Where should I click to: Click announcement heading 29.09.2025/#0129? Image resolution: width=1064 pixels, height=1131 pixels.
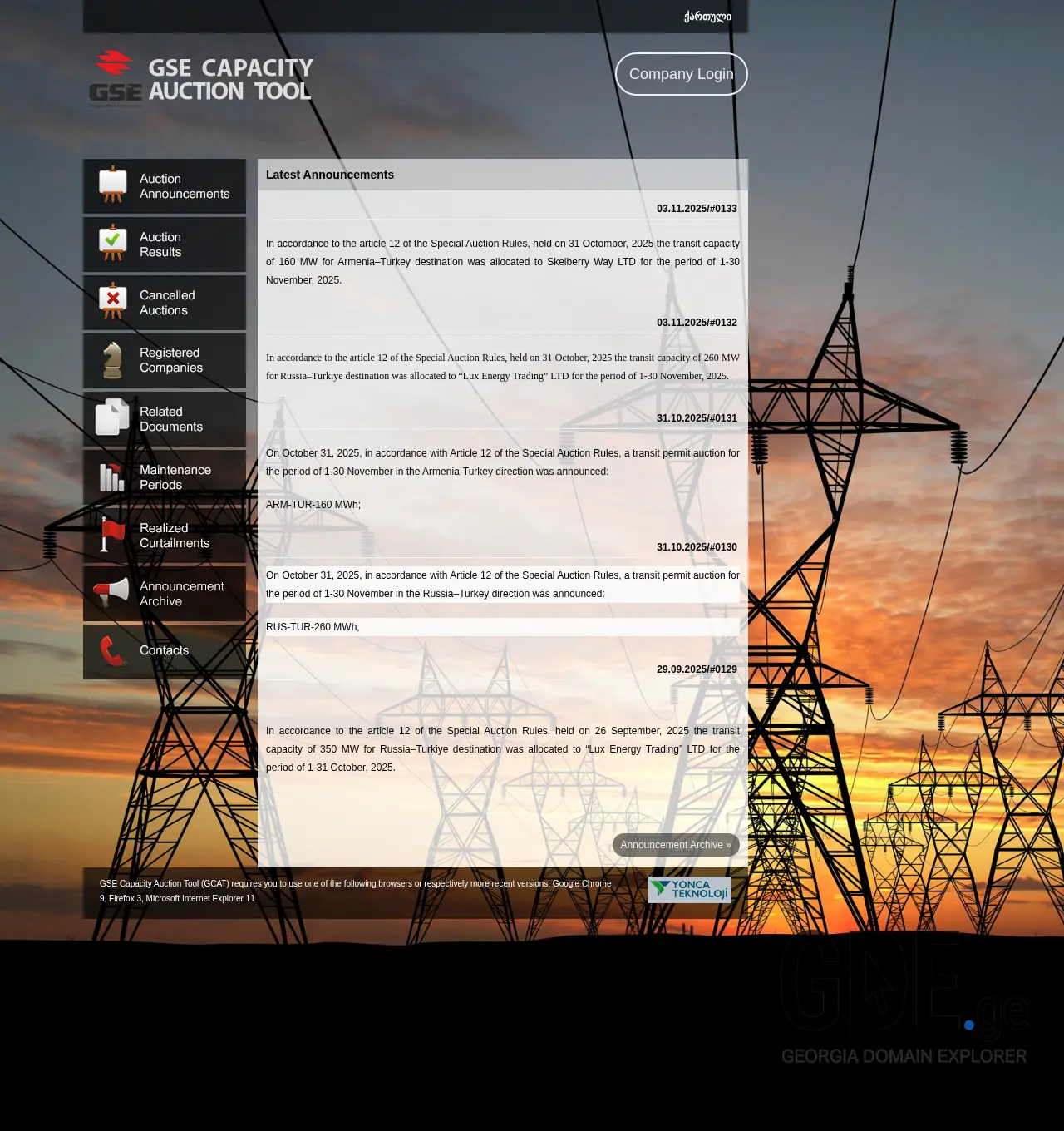point(697,669)
